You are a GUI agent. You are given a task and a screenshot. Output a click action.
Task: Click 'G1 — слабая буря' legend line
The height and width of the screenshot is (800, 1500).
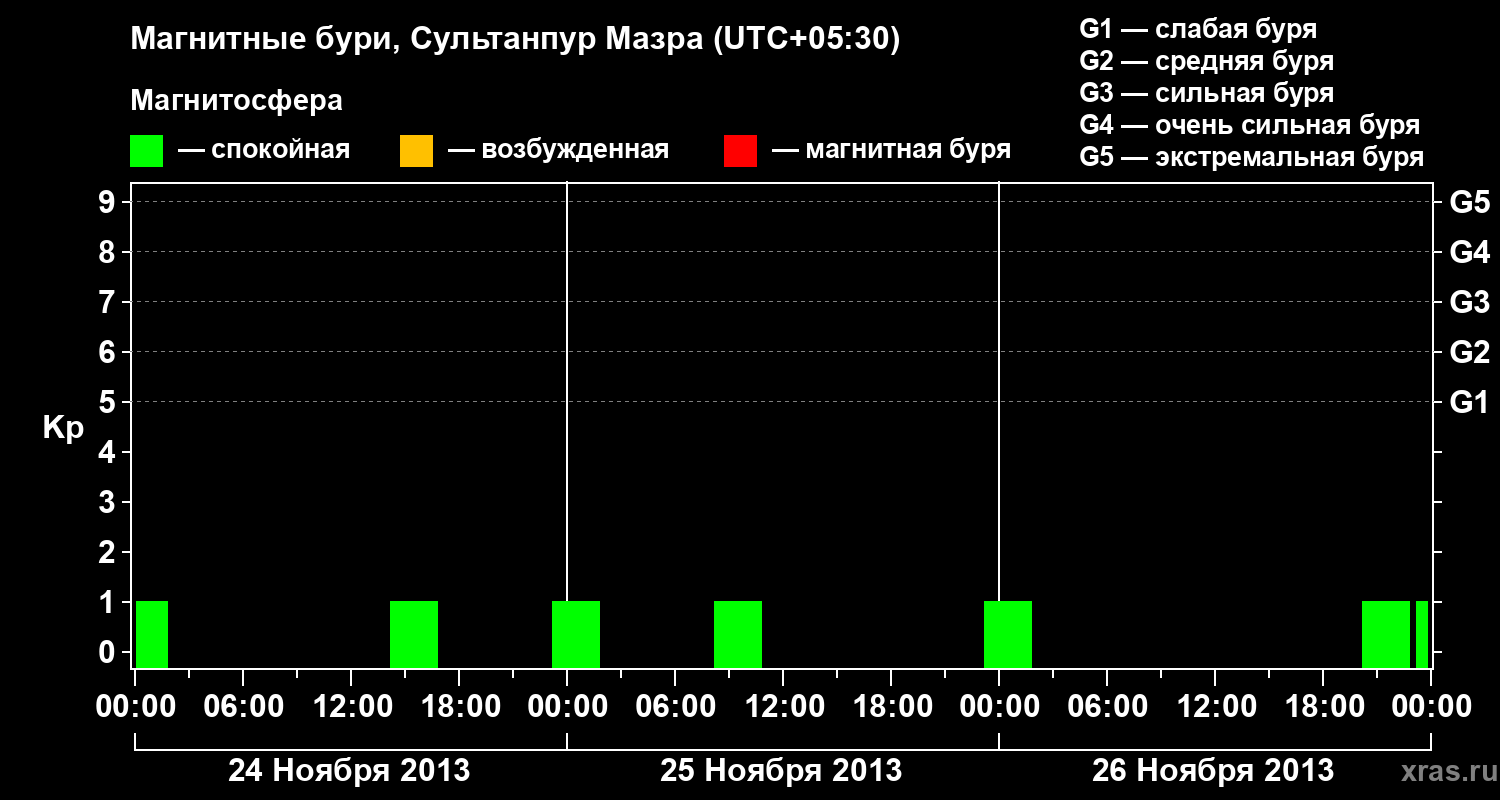[x=1198, y=29]
